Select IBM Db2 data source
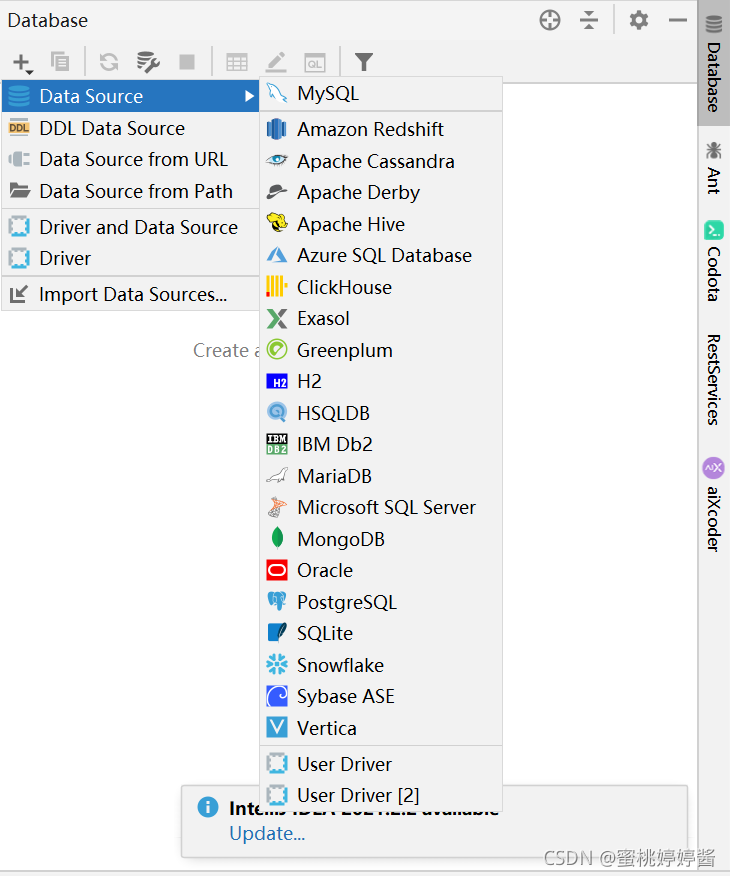The width and height of the screenshot is (730, 876). coord(381,444)
